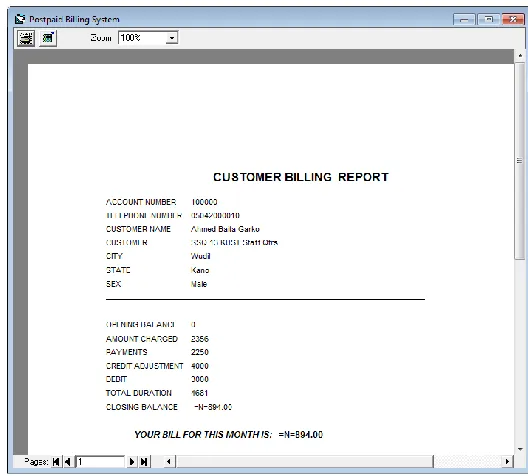
Task: Click the vertical scrollbar up arrow
Action: (x=520, y=55)
